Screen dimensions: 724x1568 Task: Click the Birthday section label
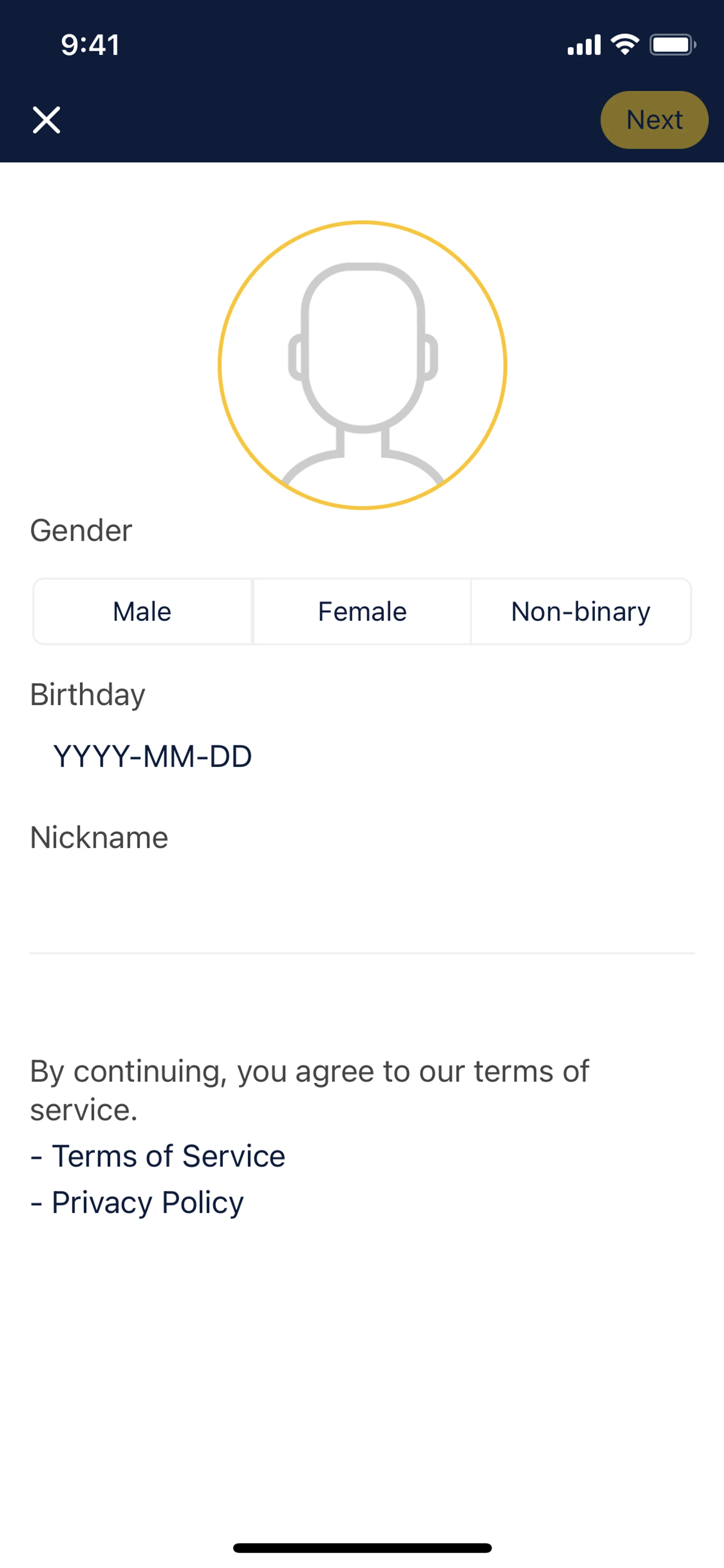(87, 694)
